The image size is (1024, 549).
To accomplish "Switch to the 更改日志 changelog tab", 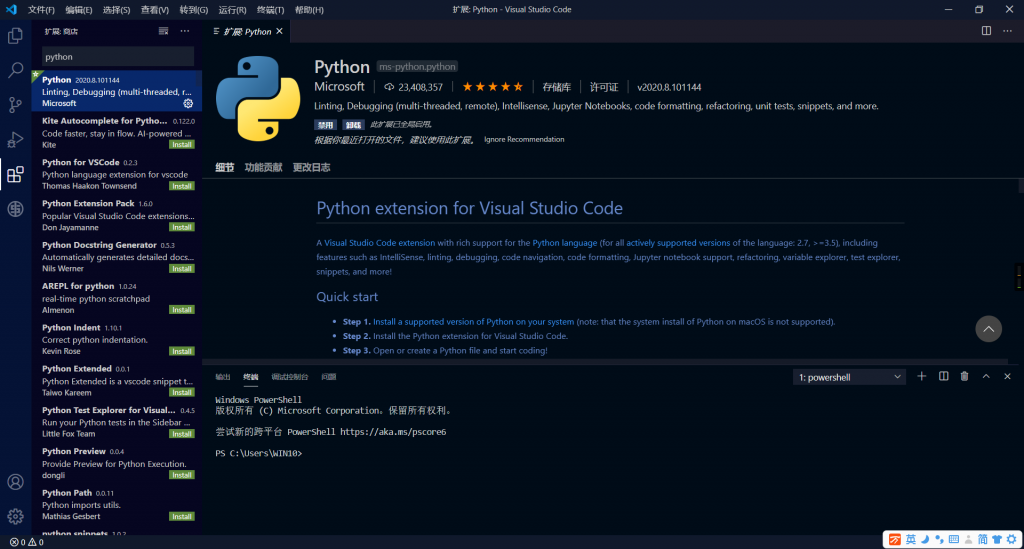I will pyautogui.click(x=312, y=167).
